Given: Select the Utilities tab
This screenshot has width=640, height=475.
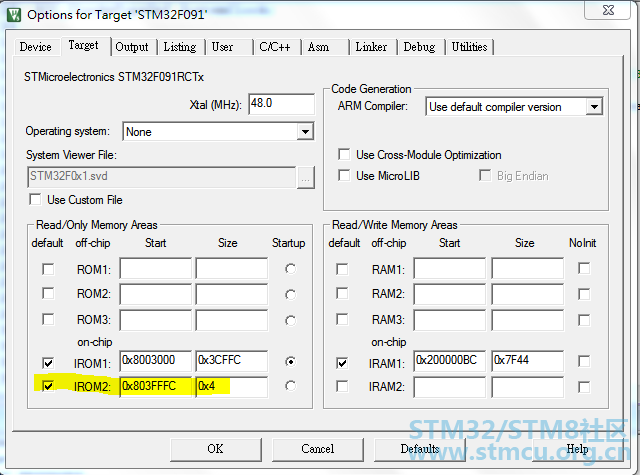Looking at the screenshot, I should 469,47.
